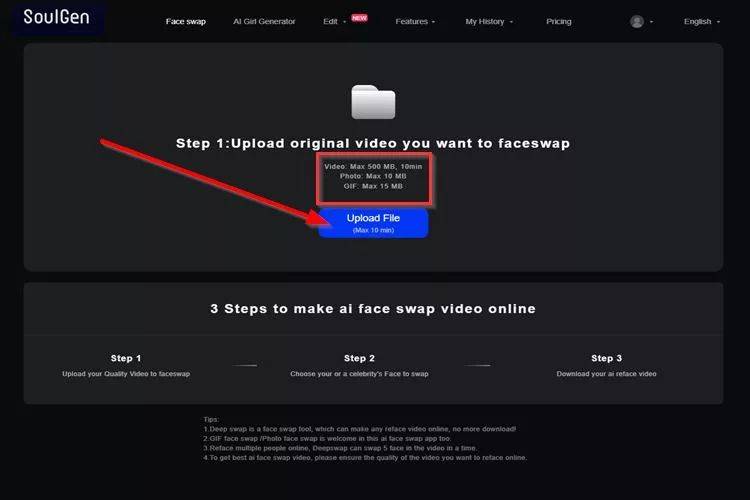750x500 pixels.
Task: Open the My History dropdown
Action: [x=489, y=22]
